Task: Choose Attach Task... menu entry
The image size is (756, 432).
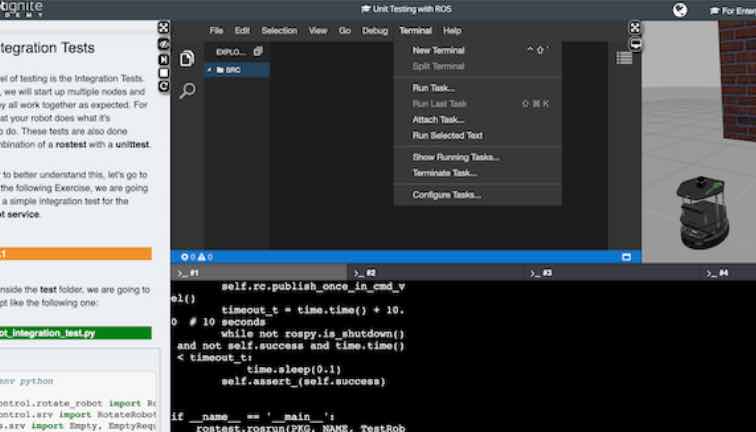Action: (x=478, y=120)
